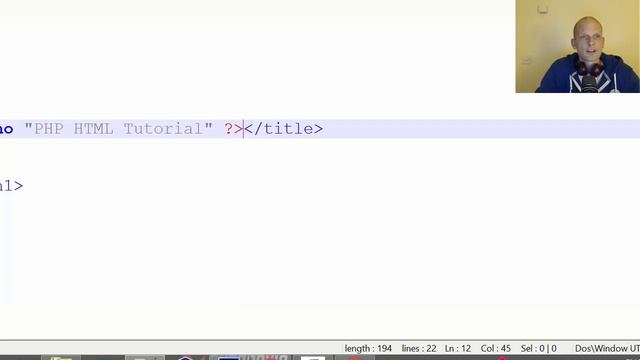Click the "Col : 45" status bar field
640x360 pixels.
[496, 349]
